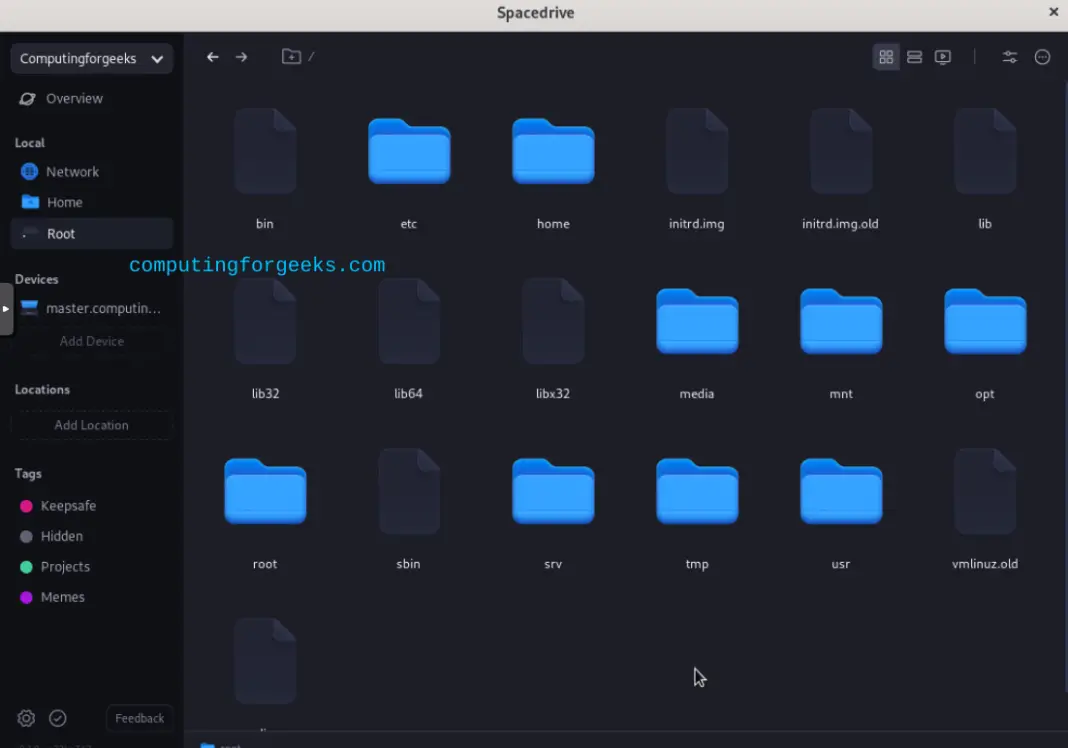Viewport: 1068px width, 748px height.
Task: Open Spacedrive settings gear
Action: (x=25, y=718)
